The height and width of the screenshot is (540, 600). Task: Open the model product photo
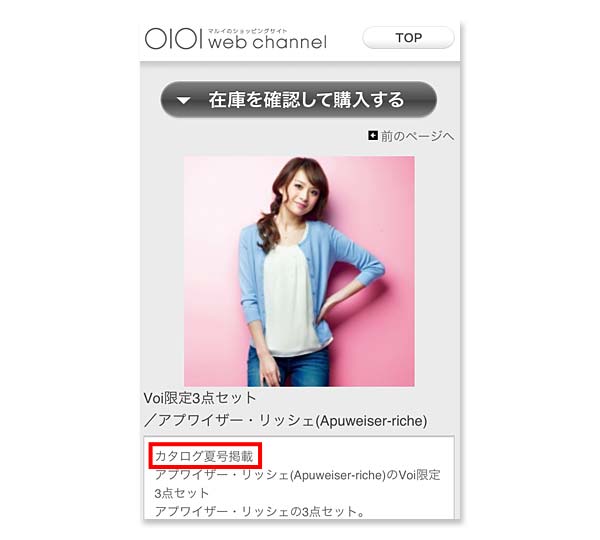click(x=299, y=271)
